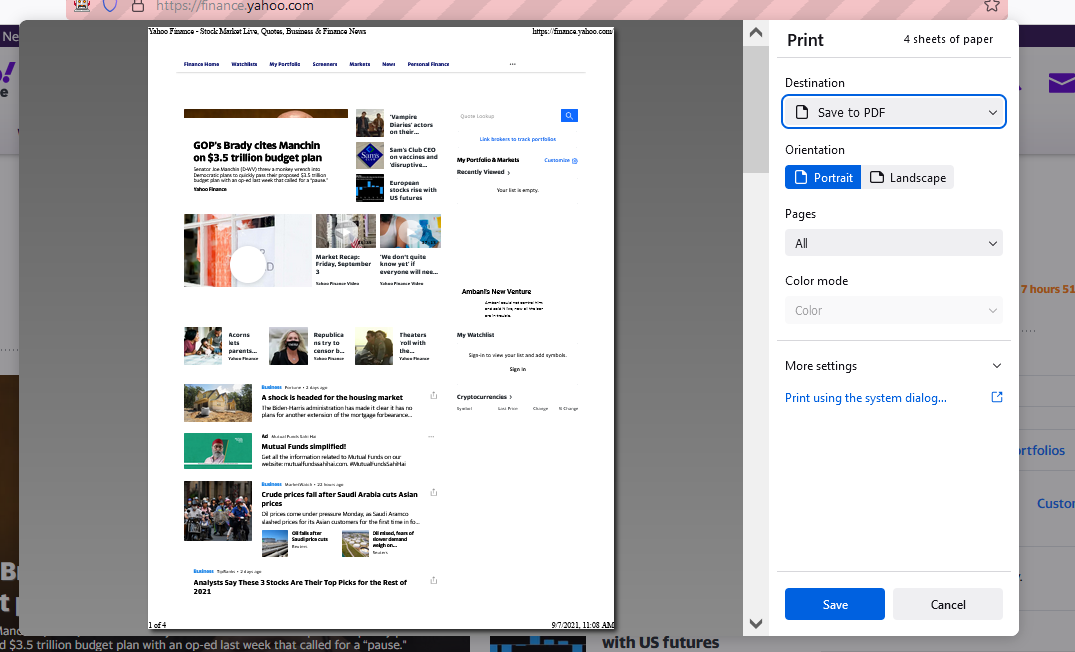Viewport: 1075px width, 652px height.
Task: Click share icon beside Analysts Say article
Action: [433, 580]
